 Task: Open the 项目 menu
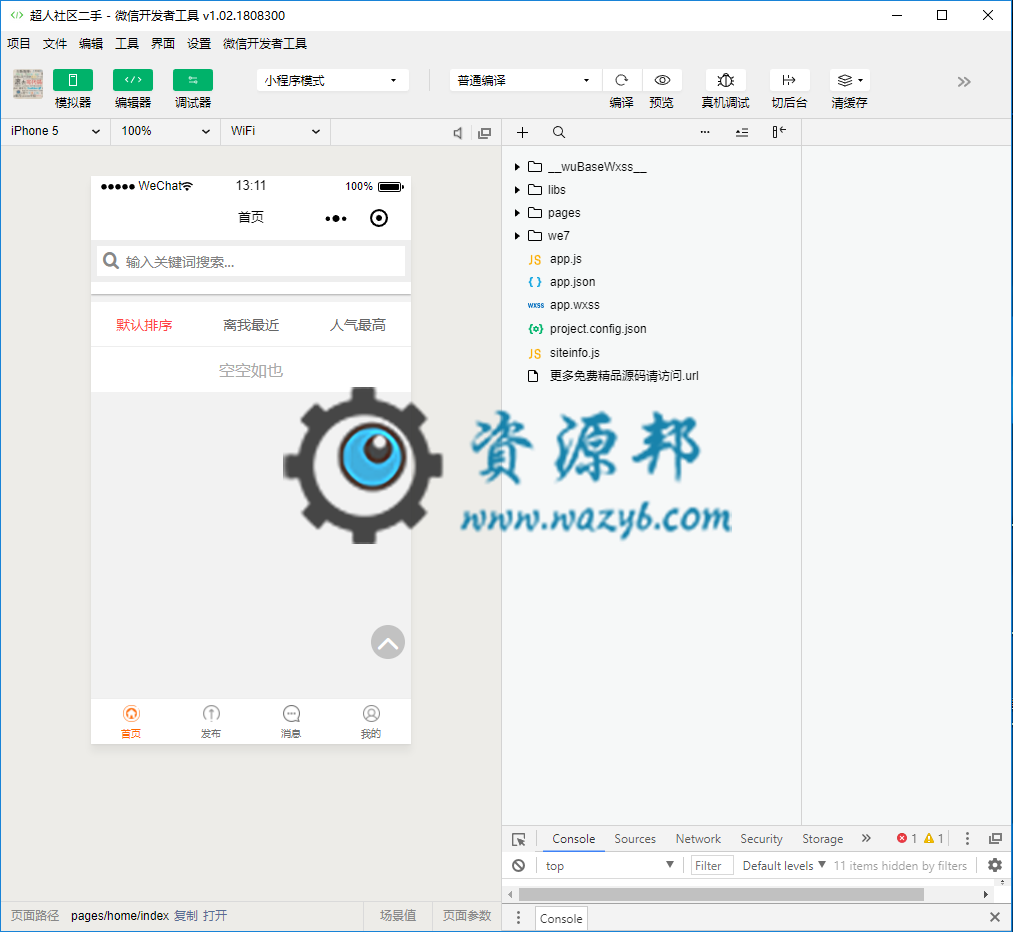click(19, 43)
